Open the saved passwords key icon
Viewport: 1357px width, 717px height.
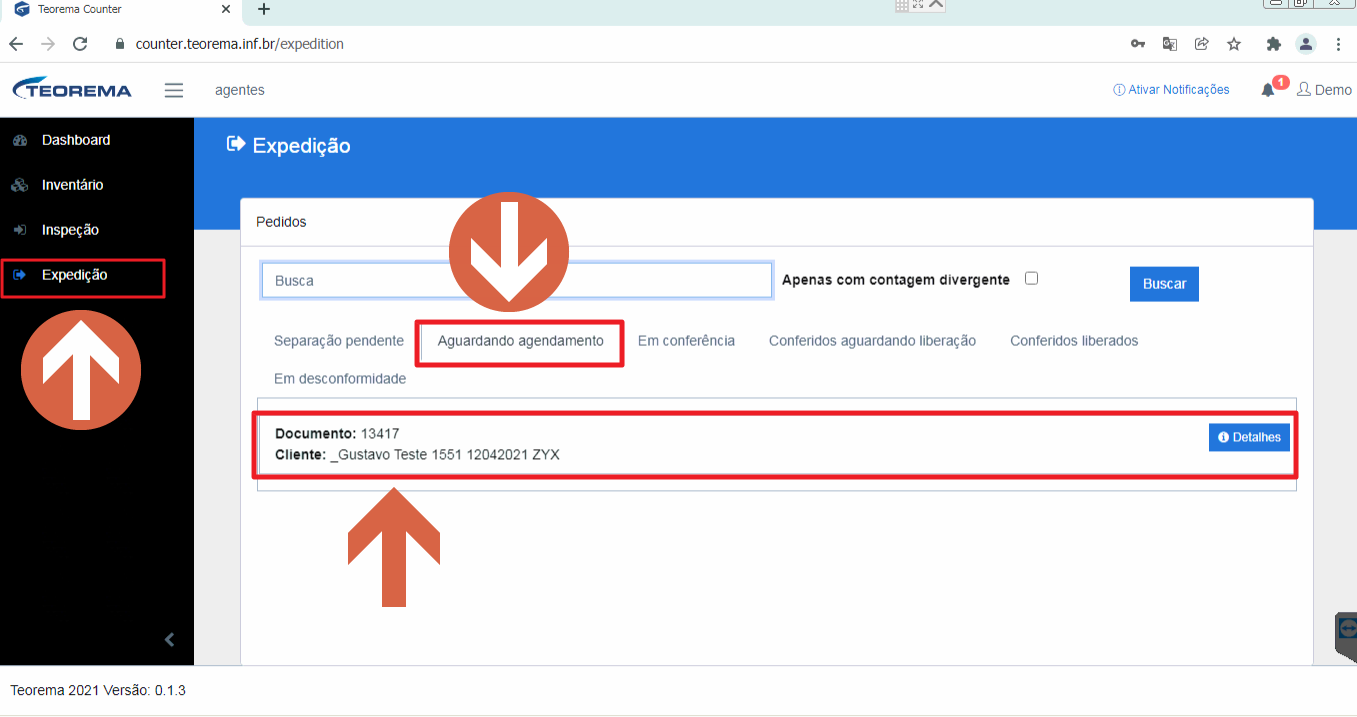click(x=1138, y=44)
